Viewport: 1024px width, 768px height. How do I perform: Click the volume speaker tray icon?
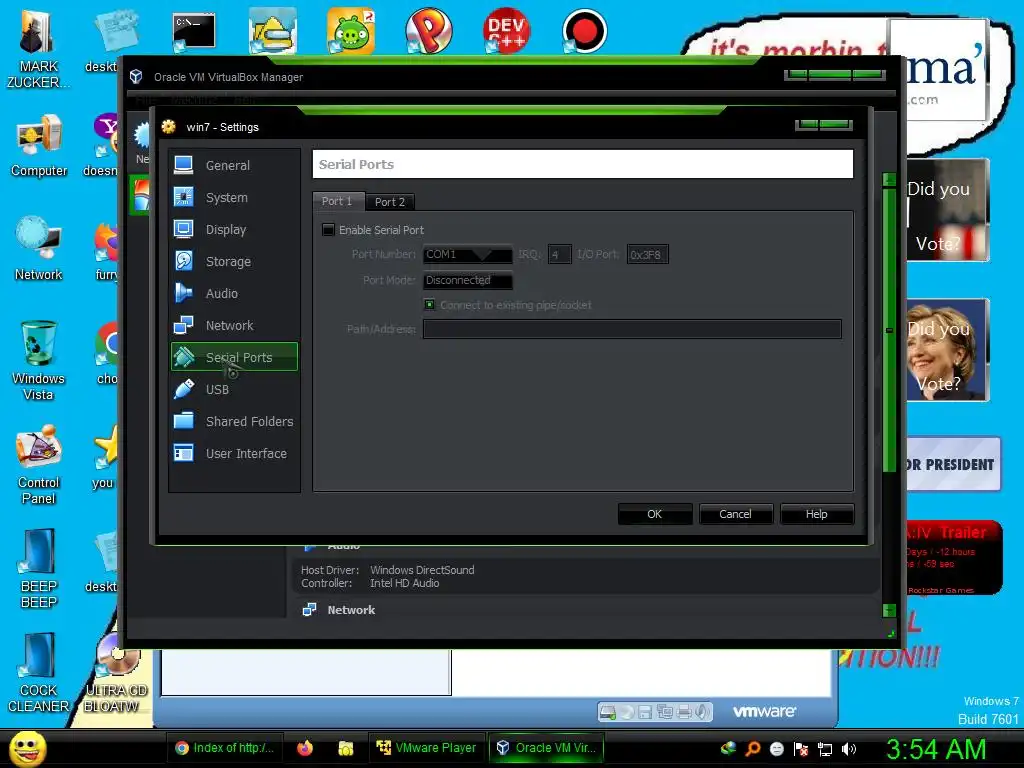(849, 749)
